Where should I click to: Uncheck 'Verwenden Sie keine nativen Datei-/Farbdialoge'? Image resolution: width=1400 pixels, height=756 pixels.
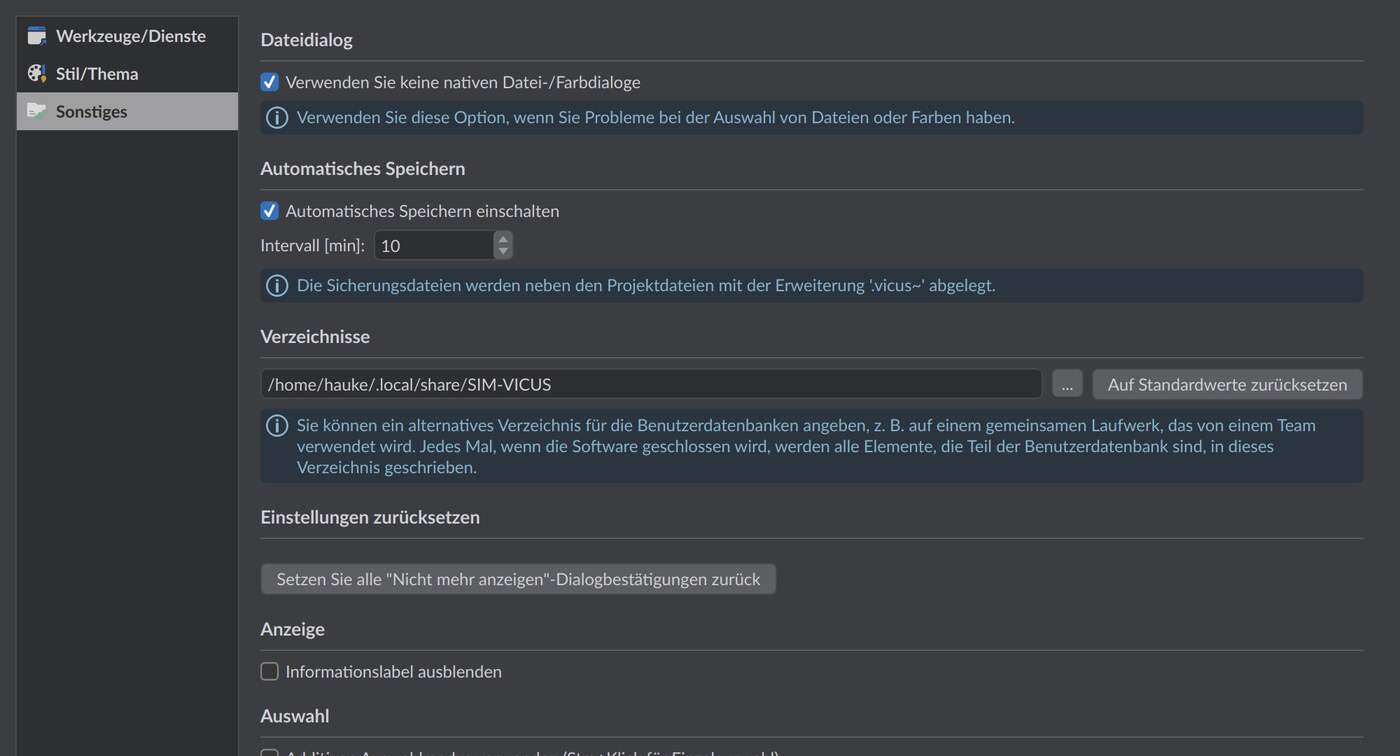[269, 82]
